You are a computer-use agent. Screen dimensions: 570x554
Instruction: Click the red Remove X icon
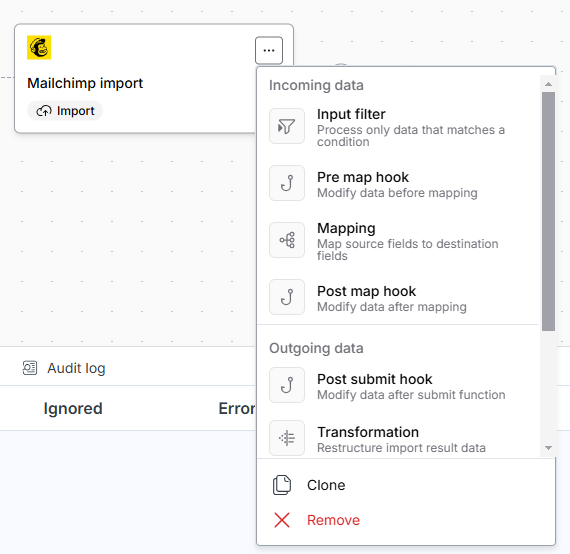coord(282,520)
